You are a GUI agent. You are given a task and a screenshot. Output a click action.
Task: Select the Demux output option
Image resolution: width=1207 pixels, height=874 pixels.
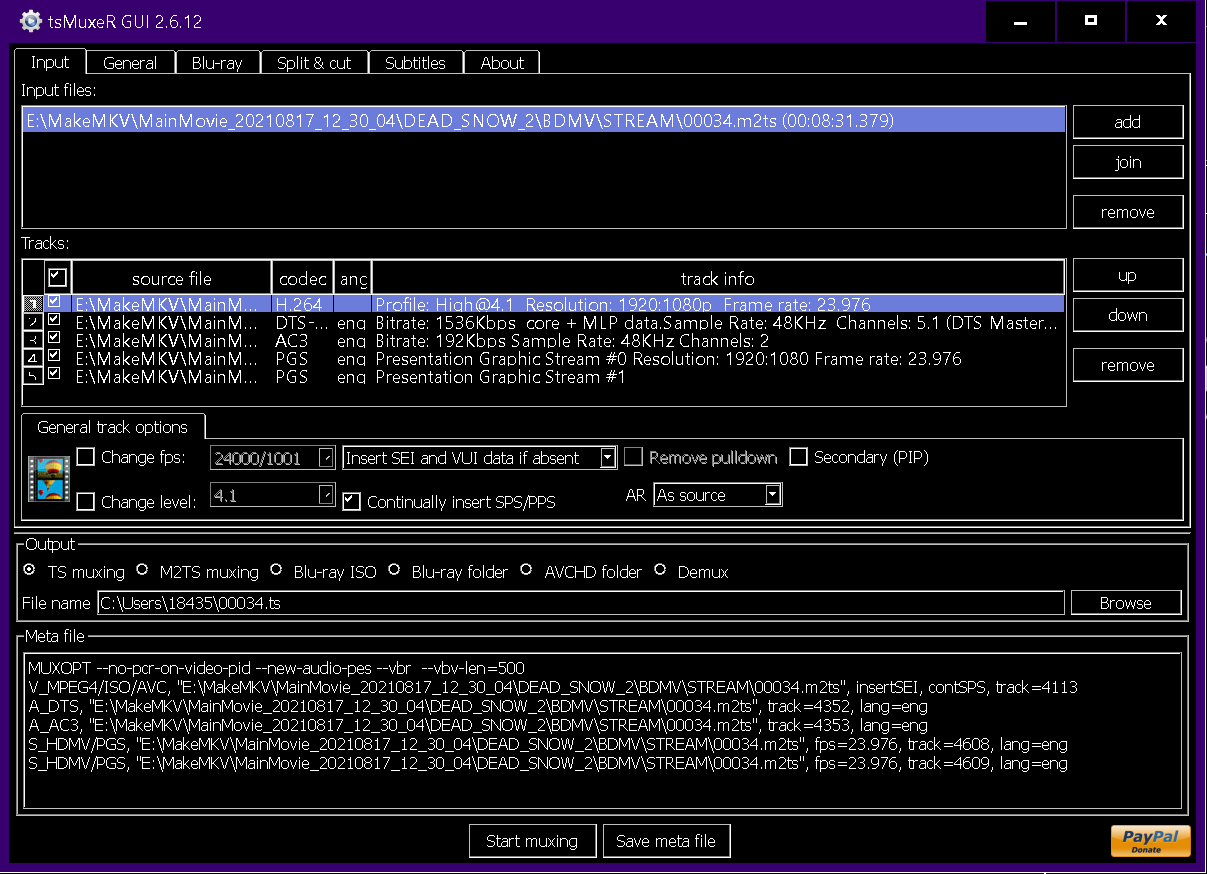660,571
